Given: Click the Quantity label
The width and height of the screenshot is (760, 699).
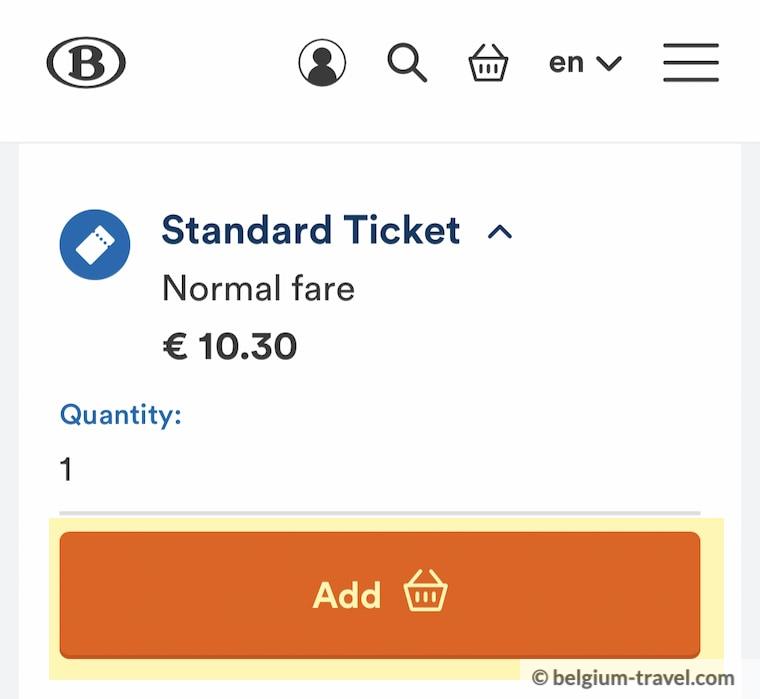Looking at the screenshot, I should 120,414.
